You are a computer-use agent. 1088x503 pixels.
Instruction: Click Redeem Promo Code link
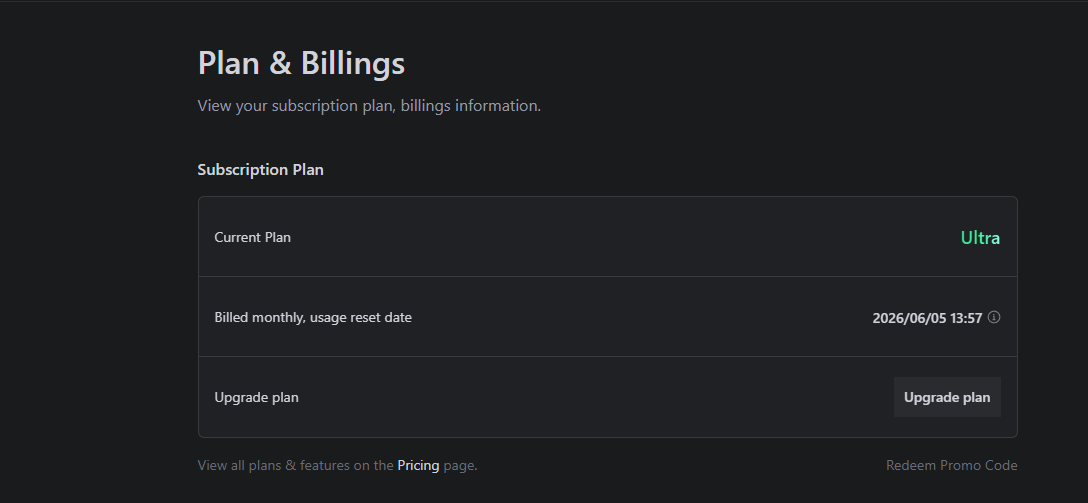pos(951,466)
